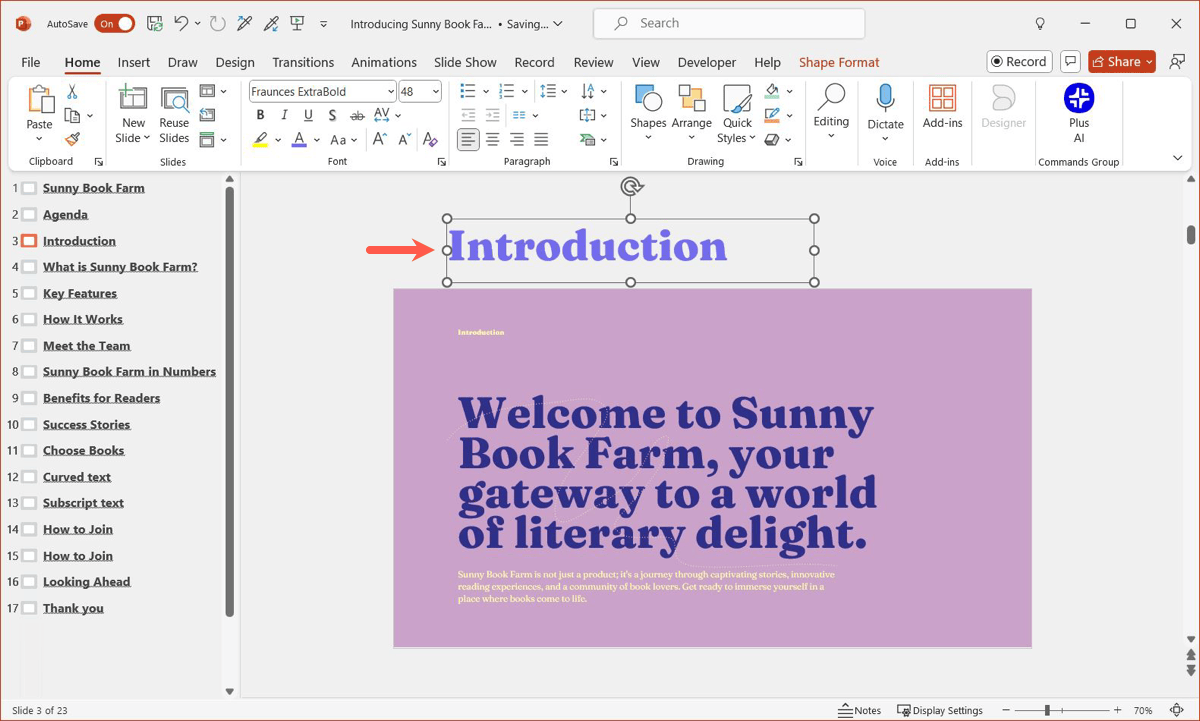Click the Align Text icon

pyautogui.click(x=589, y=115)
